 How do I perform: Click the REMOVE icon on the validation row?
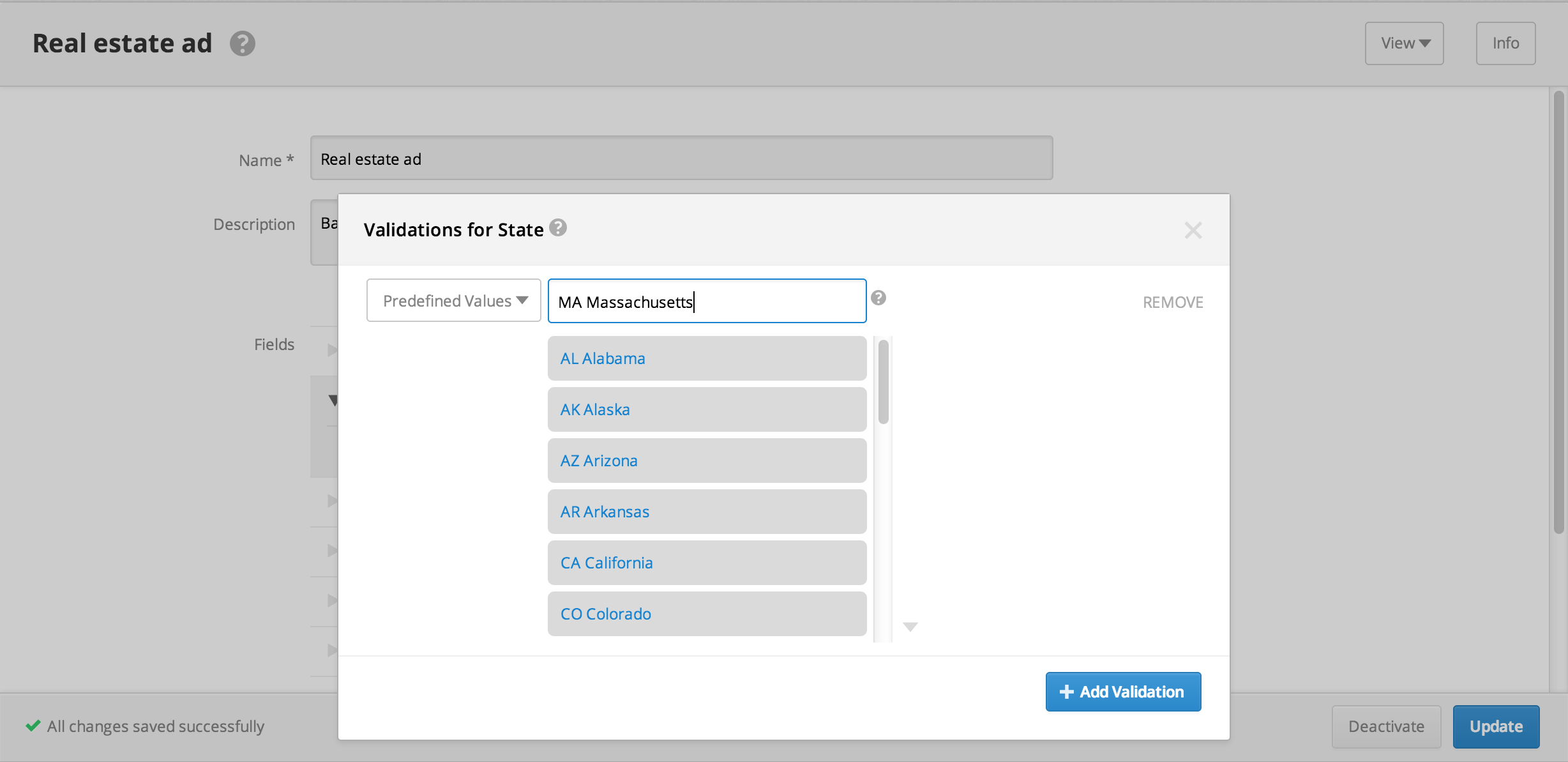click(x=1171, y=301)
